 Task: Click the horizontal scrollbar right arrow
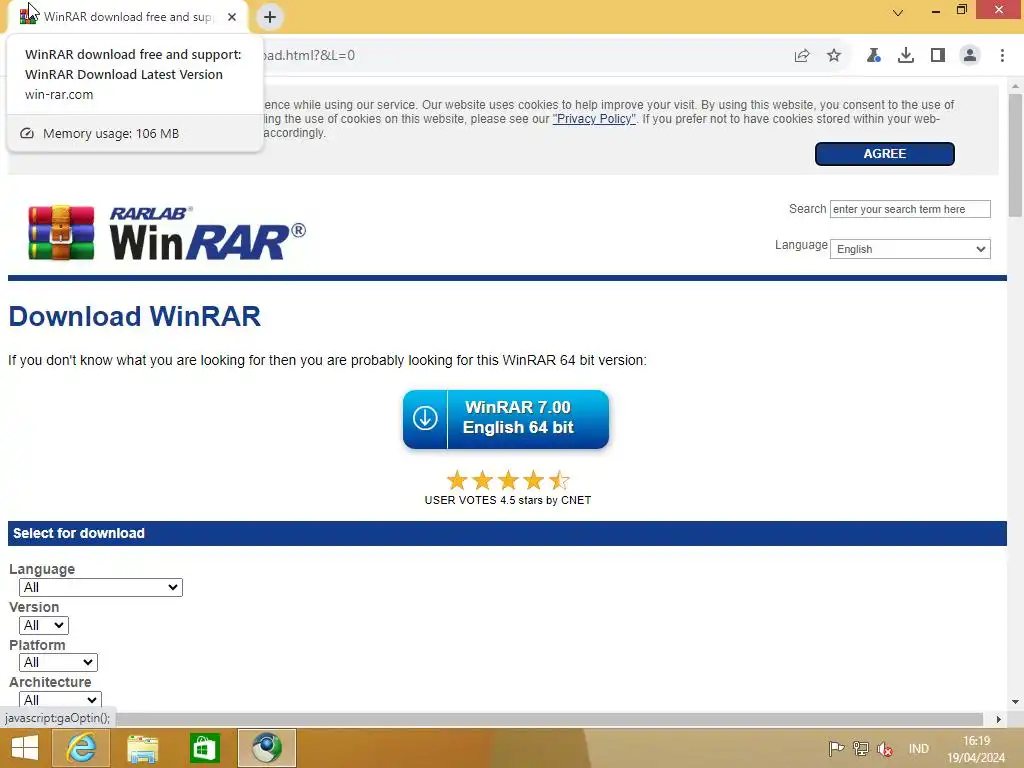(998, 719)
